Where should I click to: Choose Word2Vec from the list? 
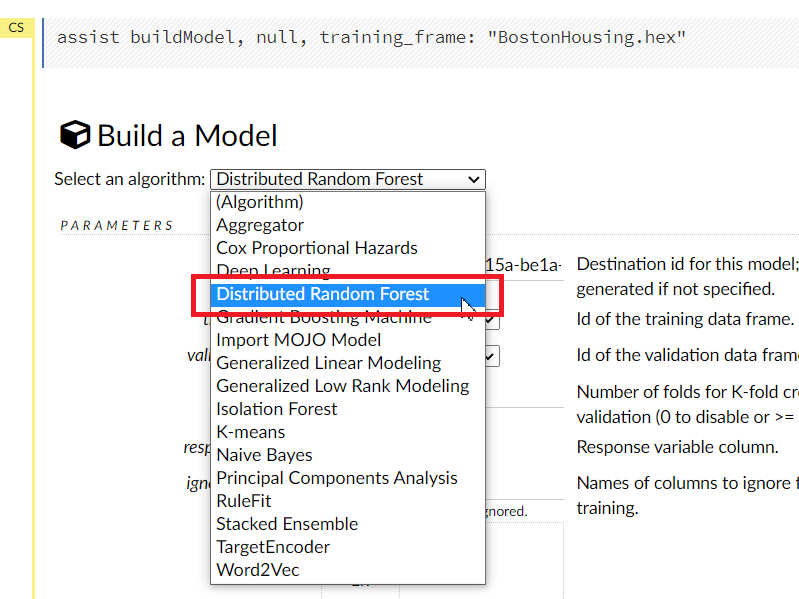tap(257, 570)
